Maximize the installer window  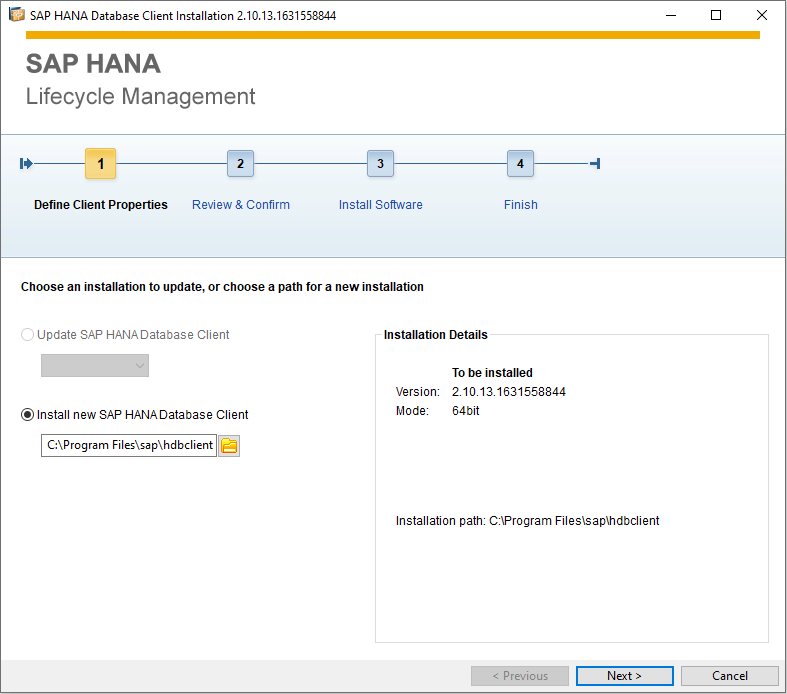coord(716,16)
